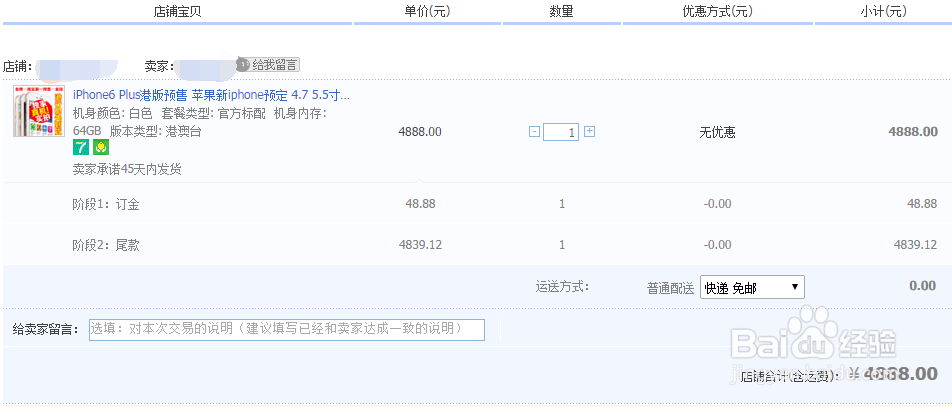Click the 店铺宝贝 column header
This screenshot has height=407, width=952.
tap(177, 12)
